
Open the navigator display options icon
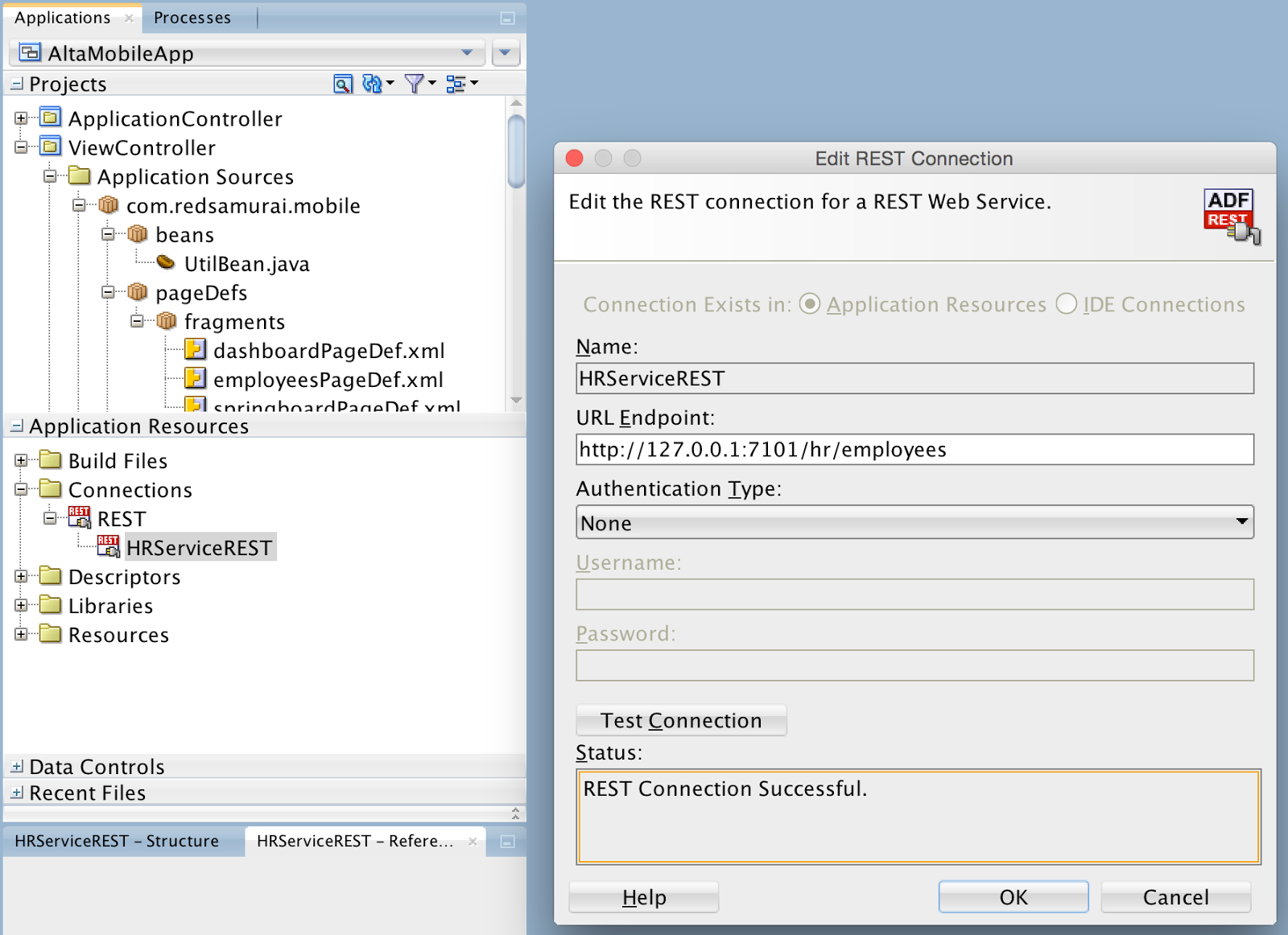(456, 84)
